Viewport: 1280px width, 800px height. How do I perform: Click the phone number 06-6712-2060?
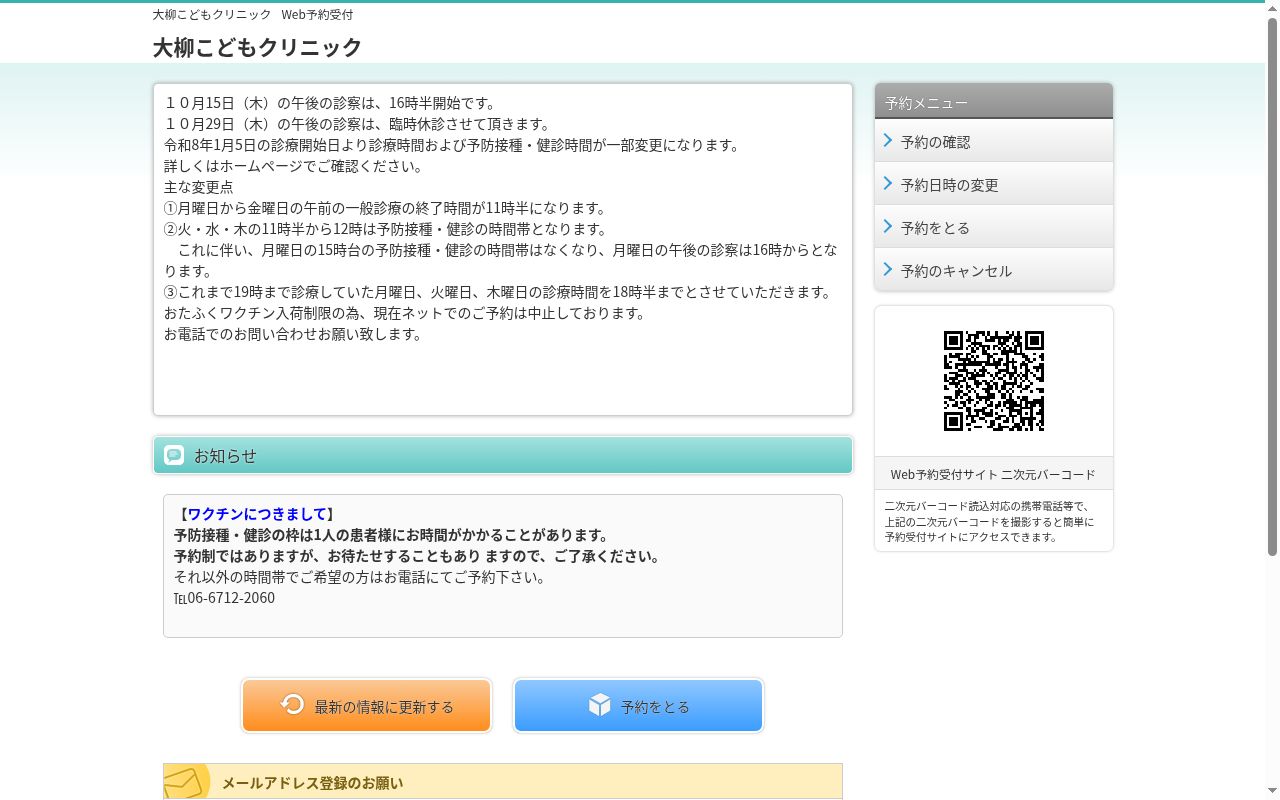tap(231, 598)
